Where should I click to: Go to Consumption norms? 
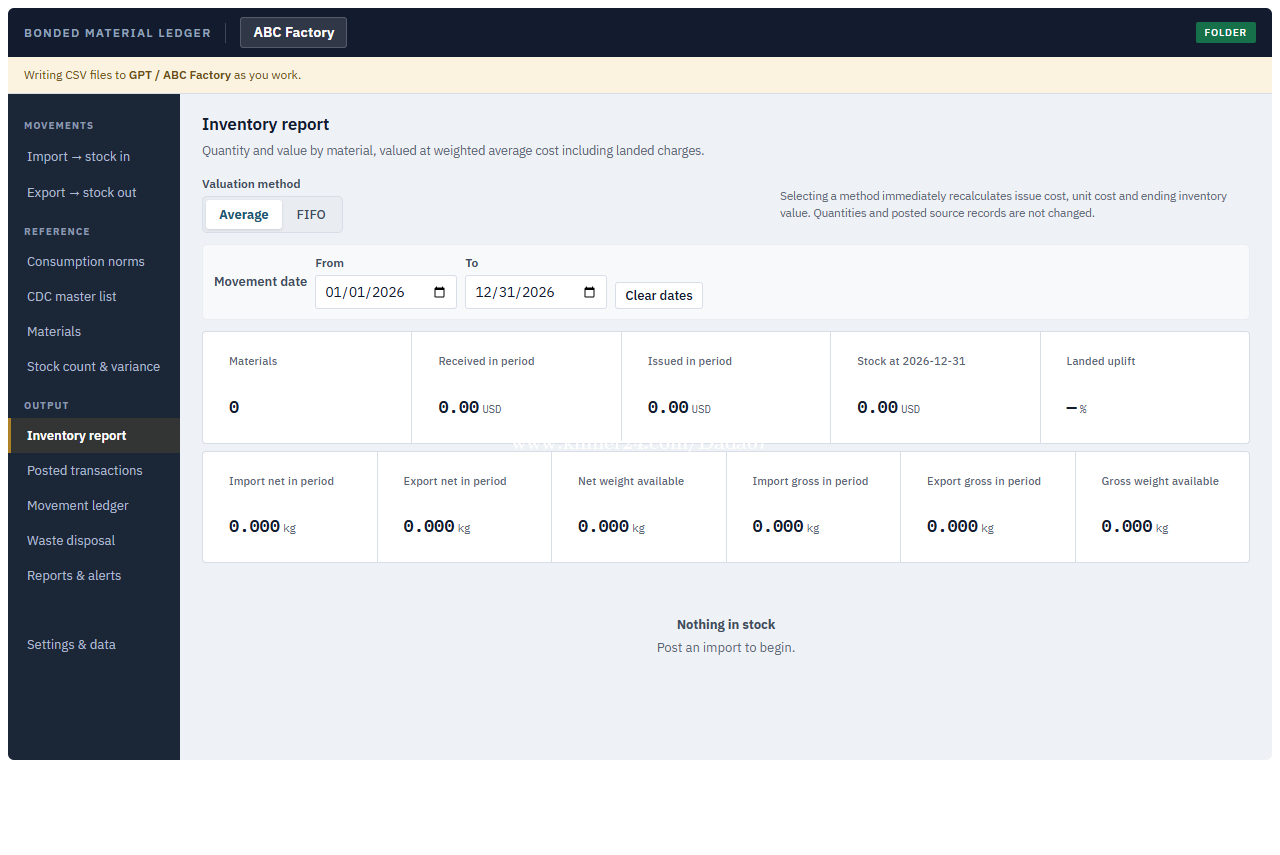pyautogui.click(x=94, y=262)
